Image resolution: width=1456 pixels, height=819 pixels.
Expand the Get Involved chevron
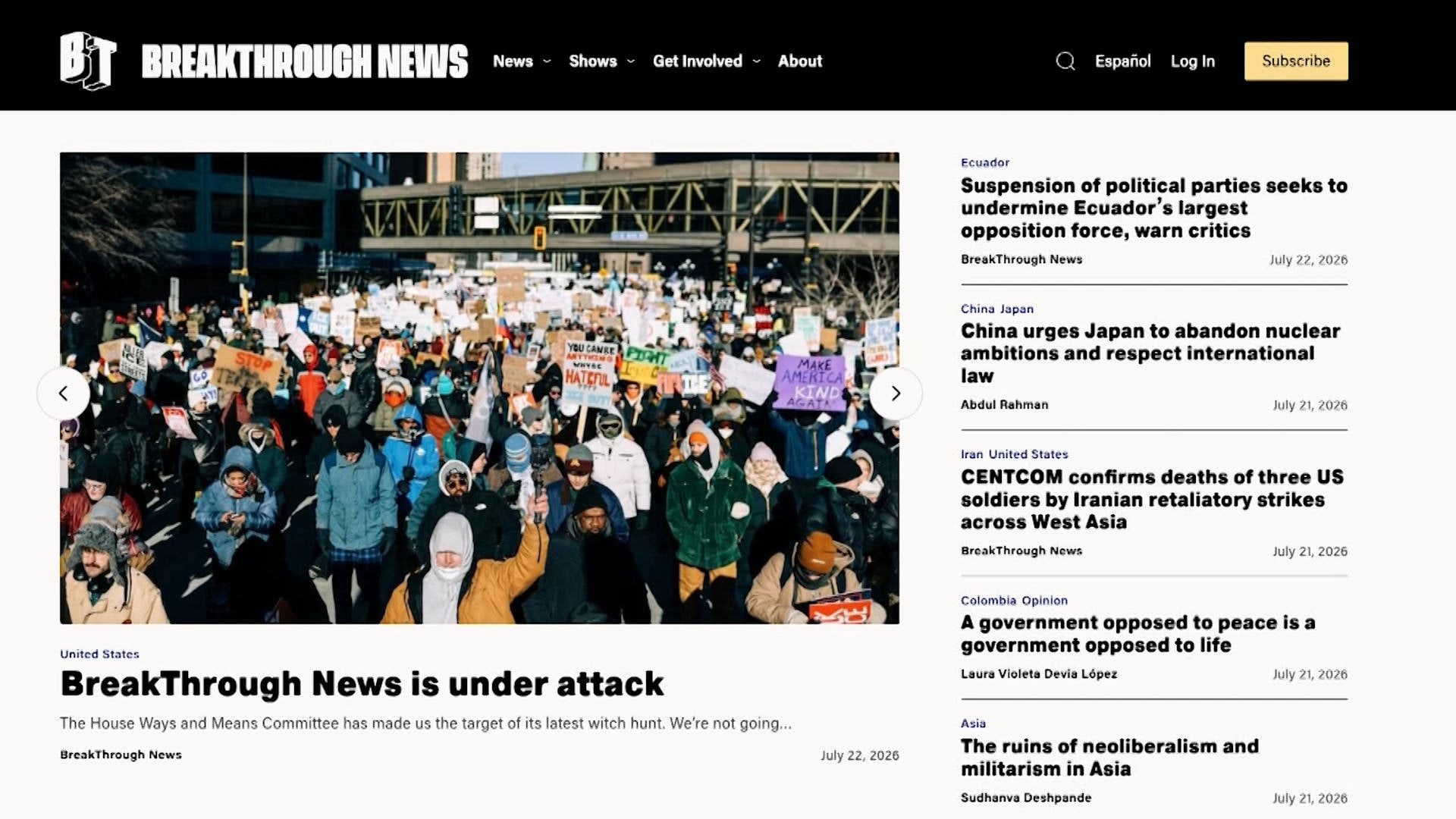point(756,61)
